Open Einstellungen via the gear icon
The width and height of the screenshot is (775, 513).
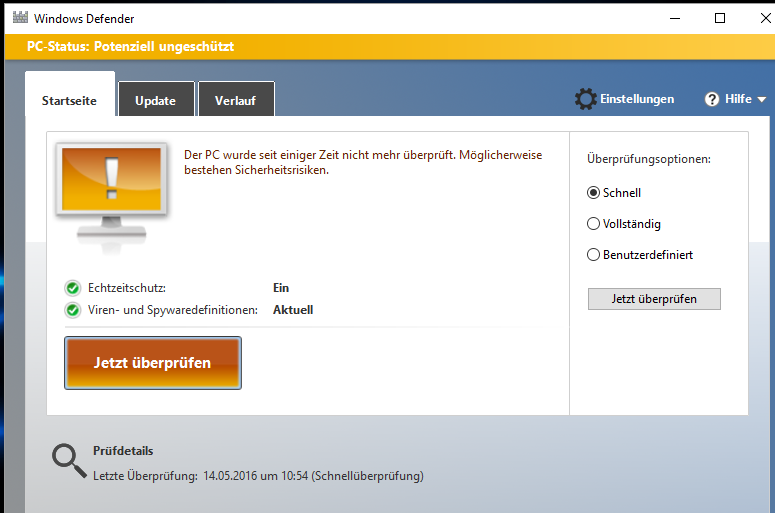(586, 99)
